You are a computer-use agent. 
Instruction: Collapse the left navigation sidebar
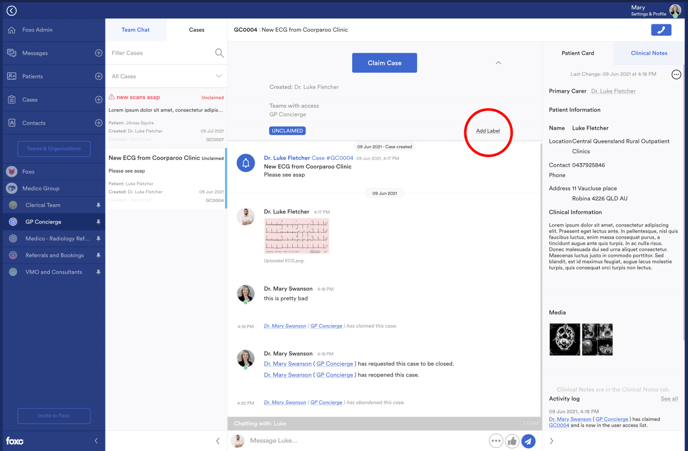click(x=96, y=441)
